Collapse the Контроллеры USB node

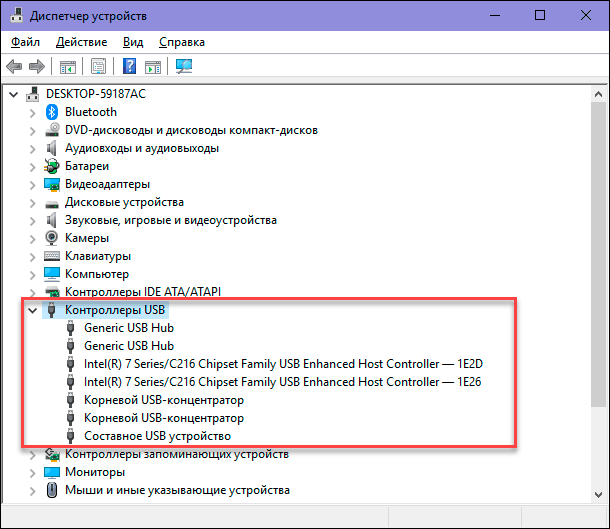(32, 310)
